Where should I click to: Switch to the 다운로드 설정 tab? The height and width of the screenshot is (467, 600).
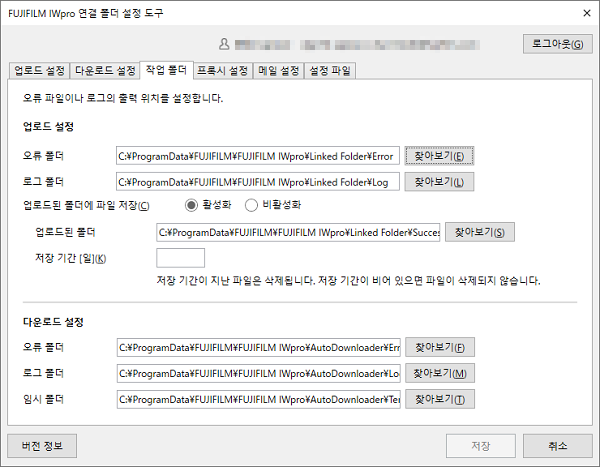pos(105,70)
